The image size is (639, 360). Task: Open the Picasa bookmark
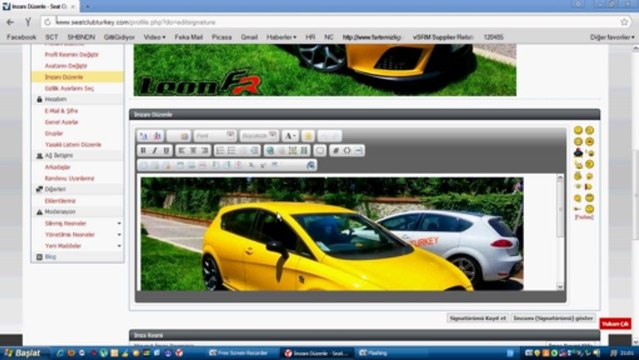tap(222, 37)
